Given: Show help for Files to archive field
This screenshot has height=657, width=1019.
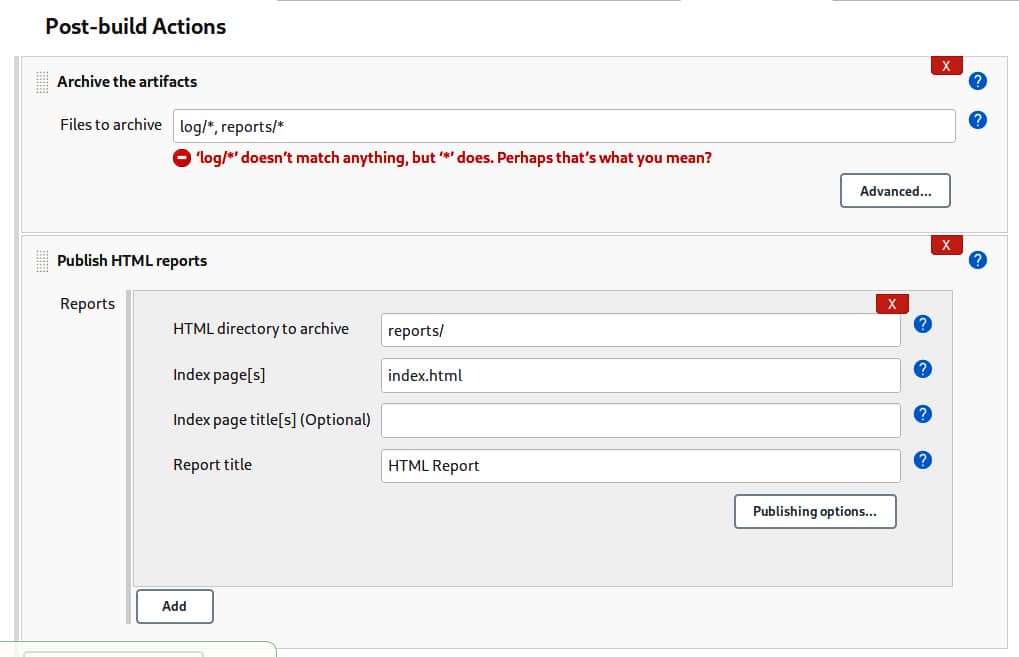Looking at the screenshot, I should click(978, 120).
